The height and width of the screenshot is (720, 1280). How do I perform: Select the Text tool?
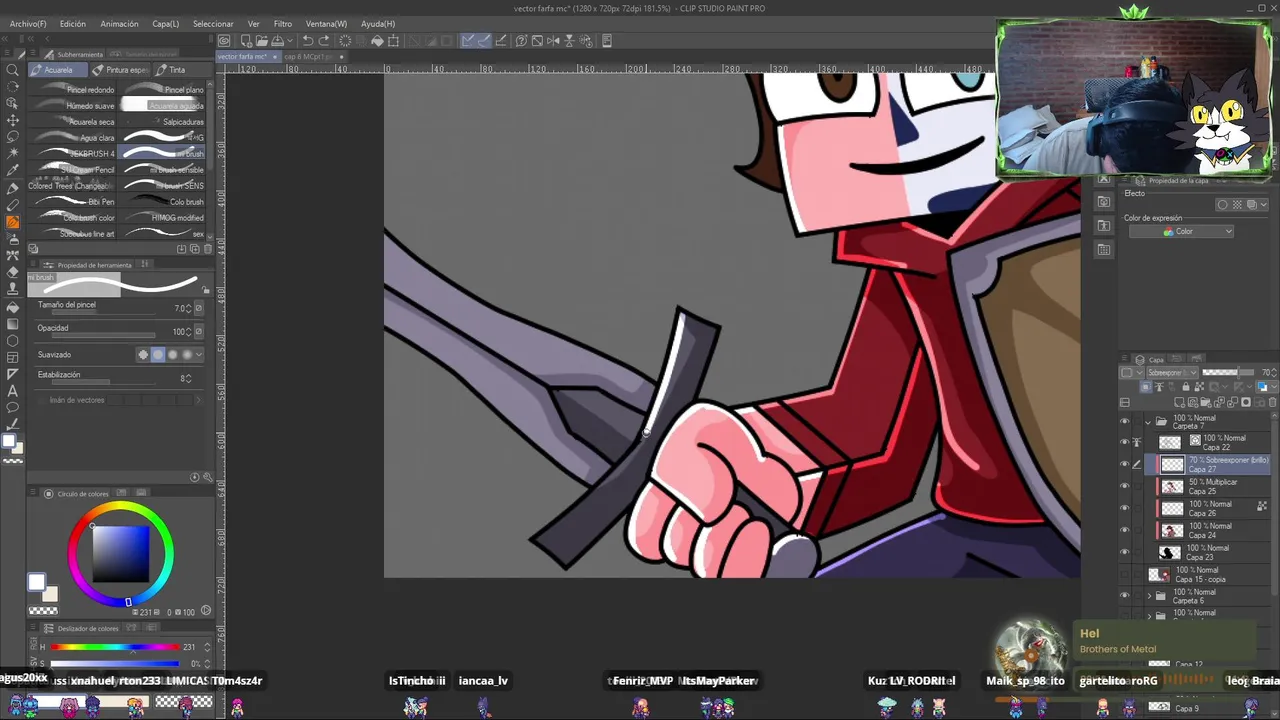tap(13, 391)
